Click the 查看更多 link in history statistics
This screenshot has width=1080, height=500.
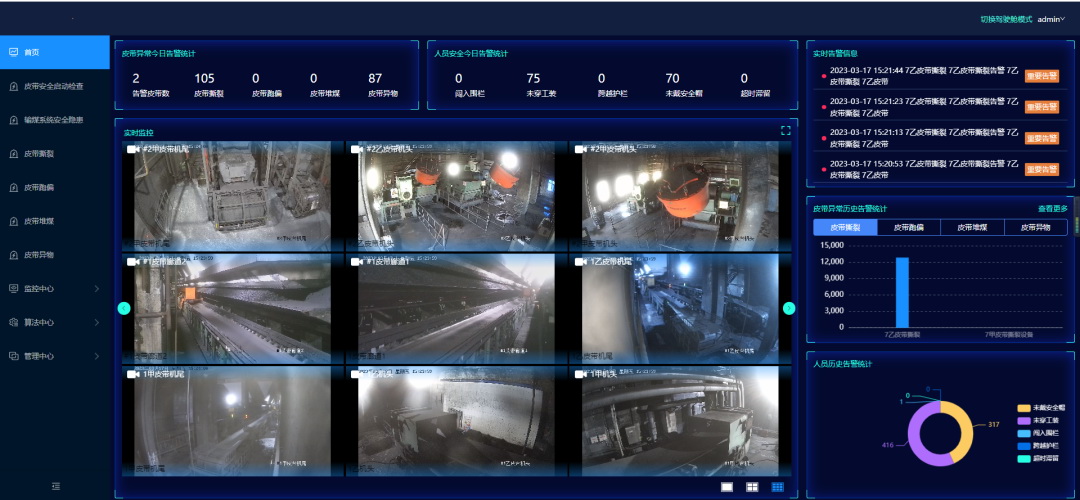click(1052, 209)
